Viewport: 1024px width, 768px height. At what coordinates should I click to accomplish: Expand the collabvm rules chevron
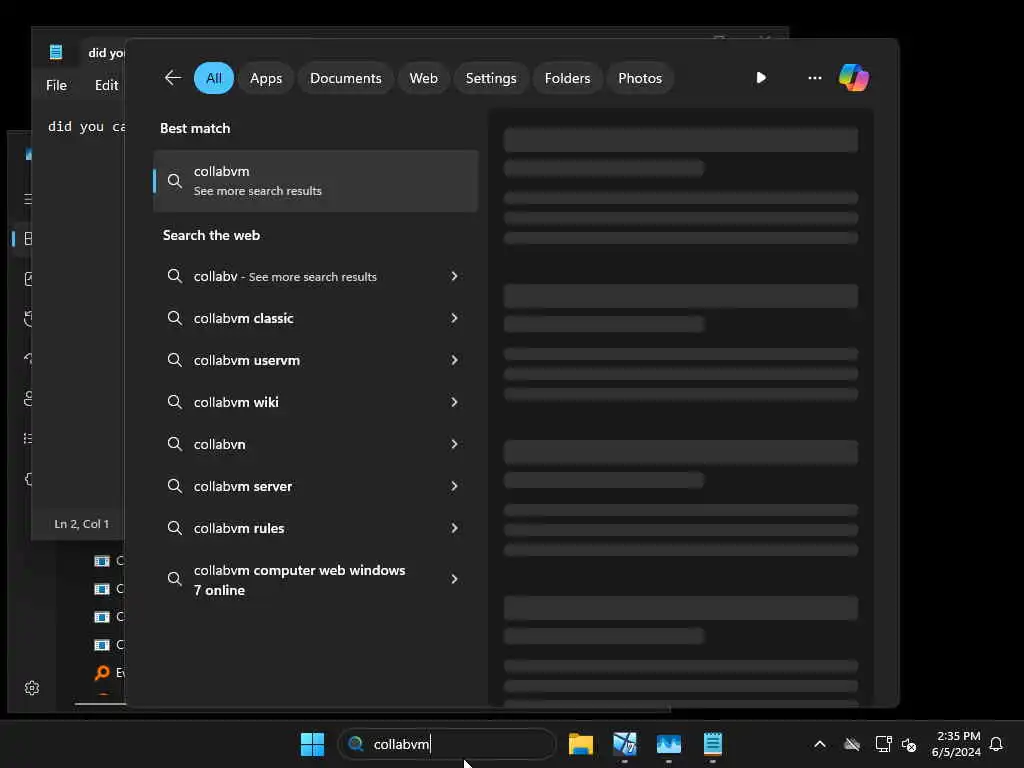click(454, 528)
